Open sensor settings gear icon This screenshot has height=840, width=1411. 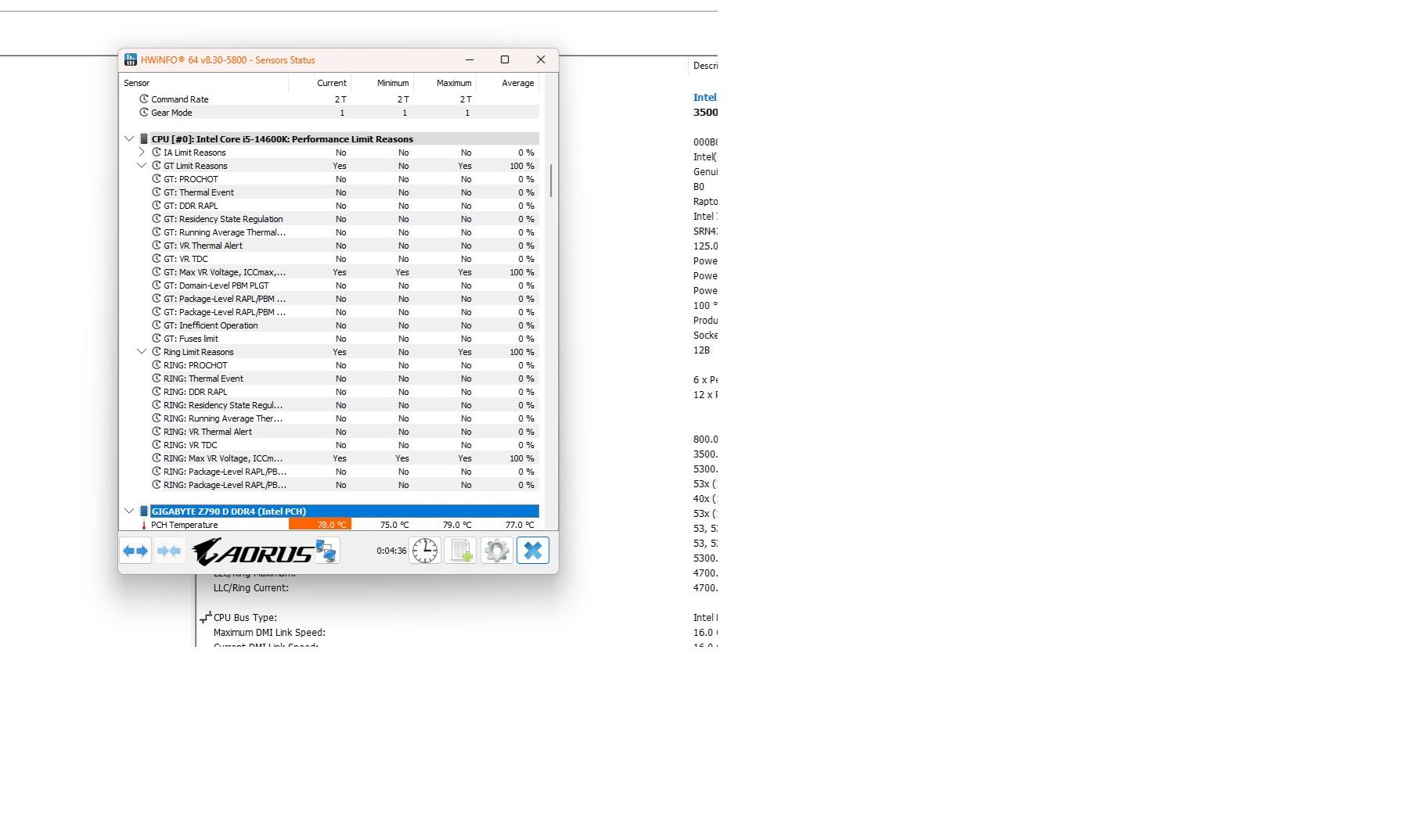(497, 551)
